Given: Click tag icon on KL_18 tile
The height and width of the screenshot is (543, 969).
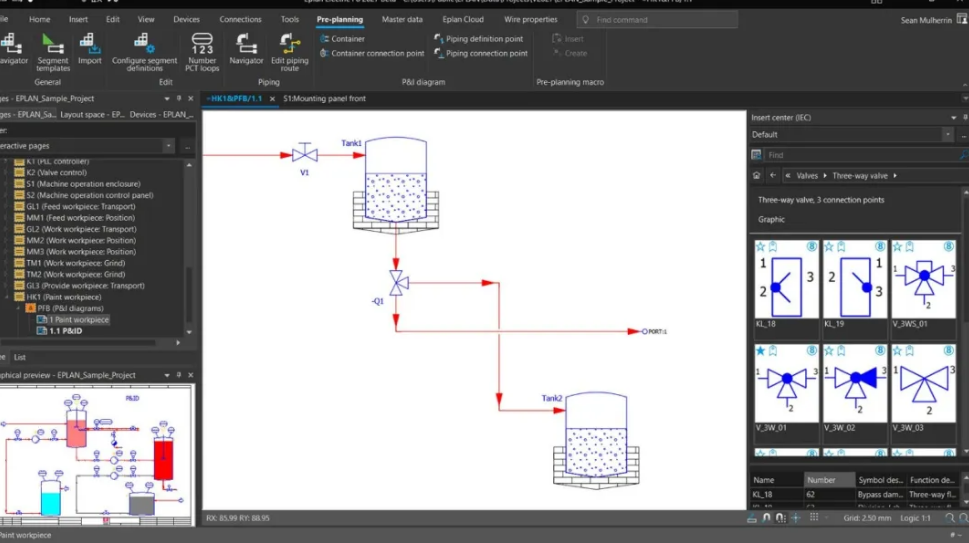Looking at the screenshot, I should (772, 246).
